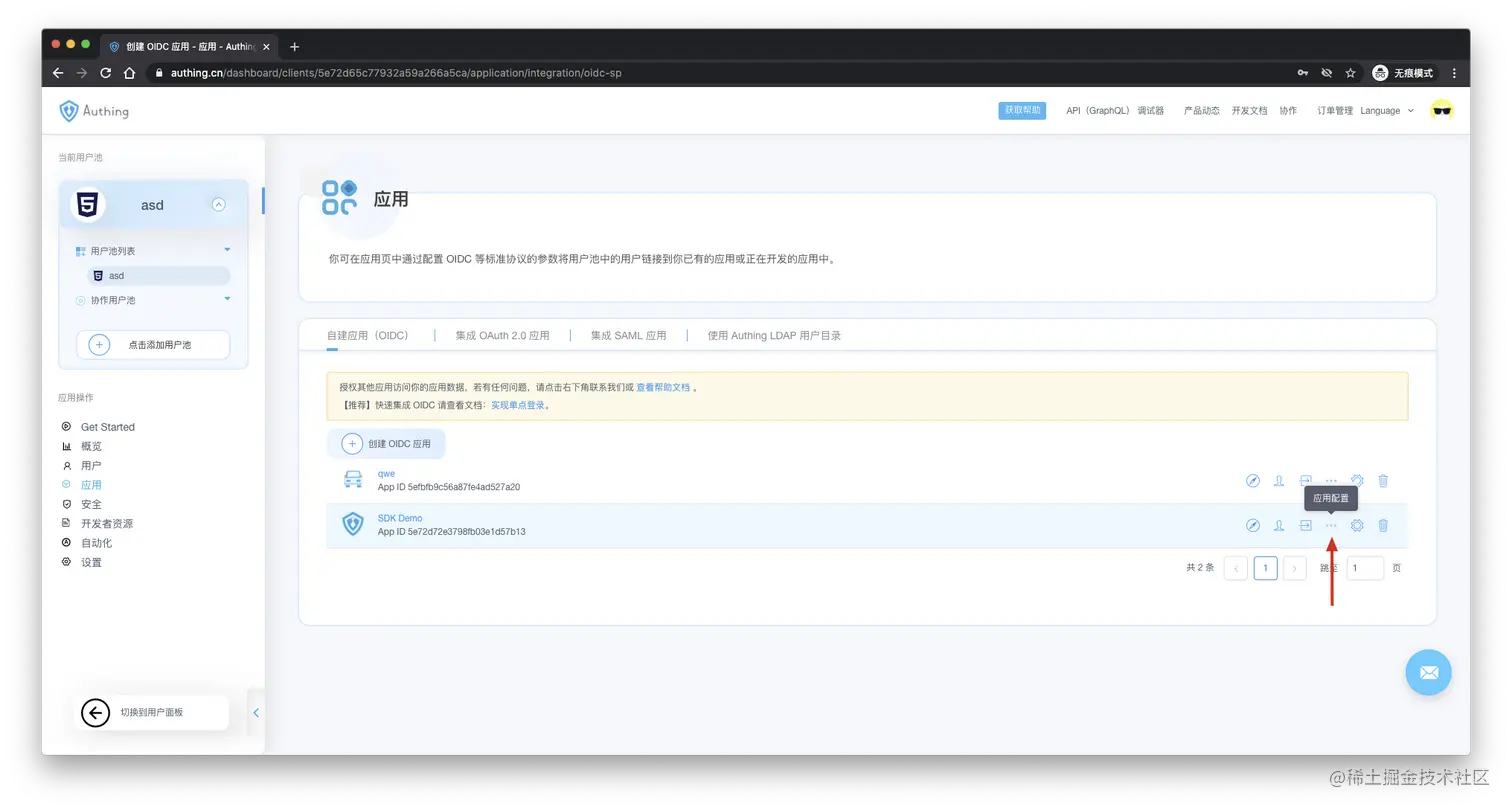The height and width of the screenshot is (810, 1512).
Task: Open the mail chat bubble
Action: pyautogui.click(x=1428, y=672)
